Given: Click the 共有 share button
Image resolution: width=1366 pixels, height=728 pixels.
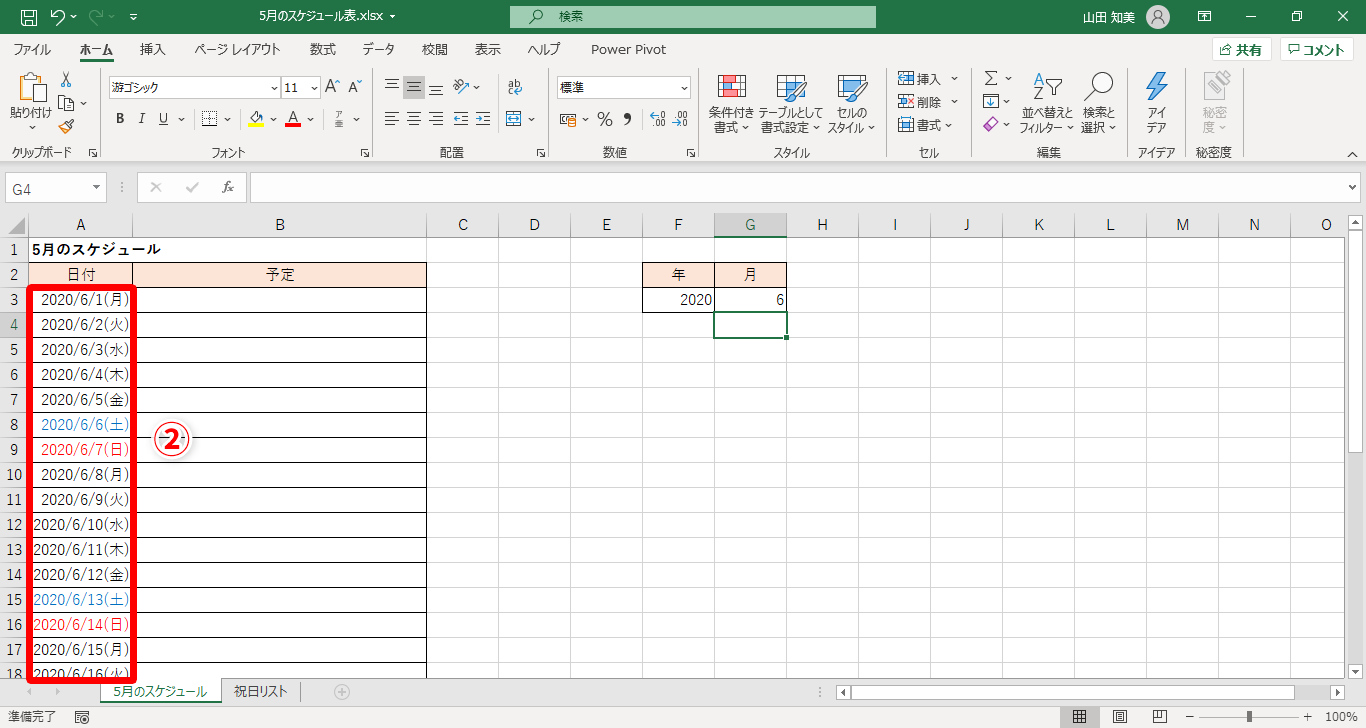Looking at the screenshot, I should (1241, 49).
